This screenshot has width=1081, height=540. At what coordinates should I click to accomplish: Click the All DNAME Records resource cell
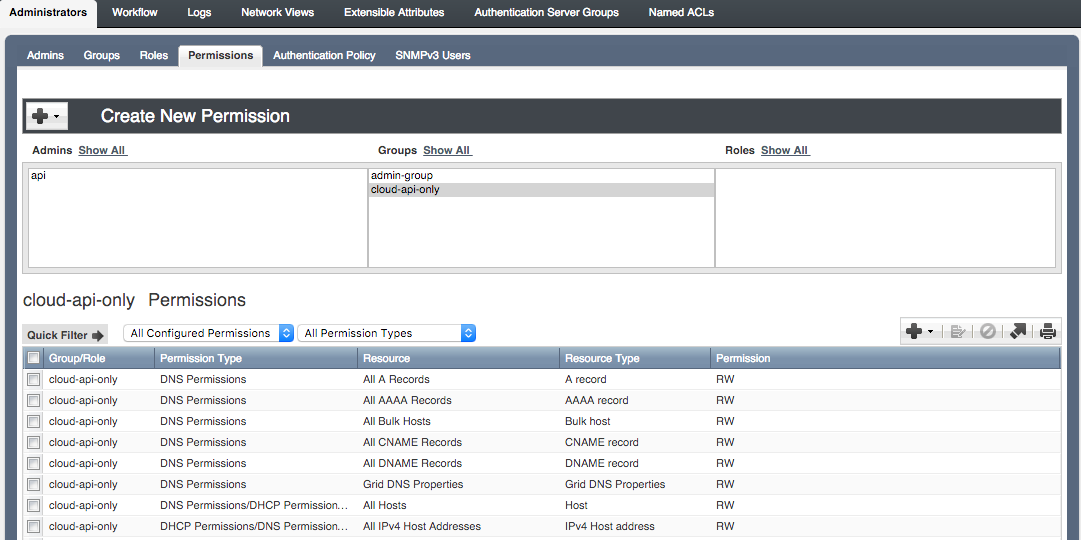click(458, 463)
